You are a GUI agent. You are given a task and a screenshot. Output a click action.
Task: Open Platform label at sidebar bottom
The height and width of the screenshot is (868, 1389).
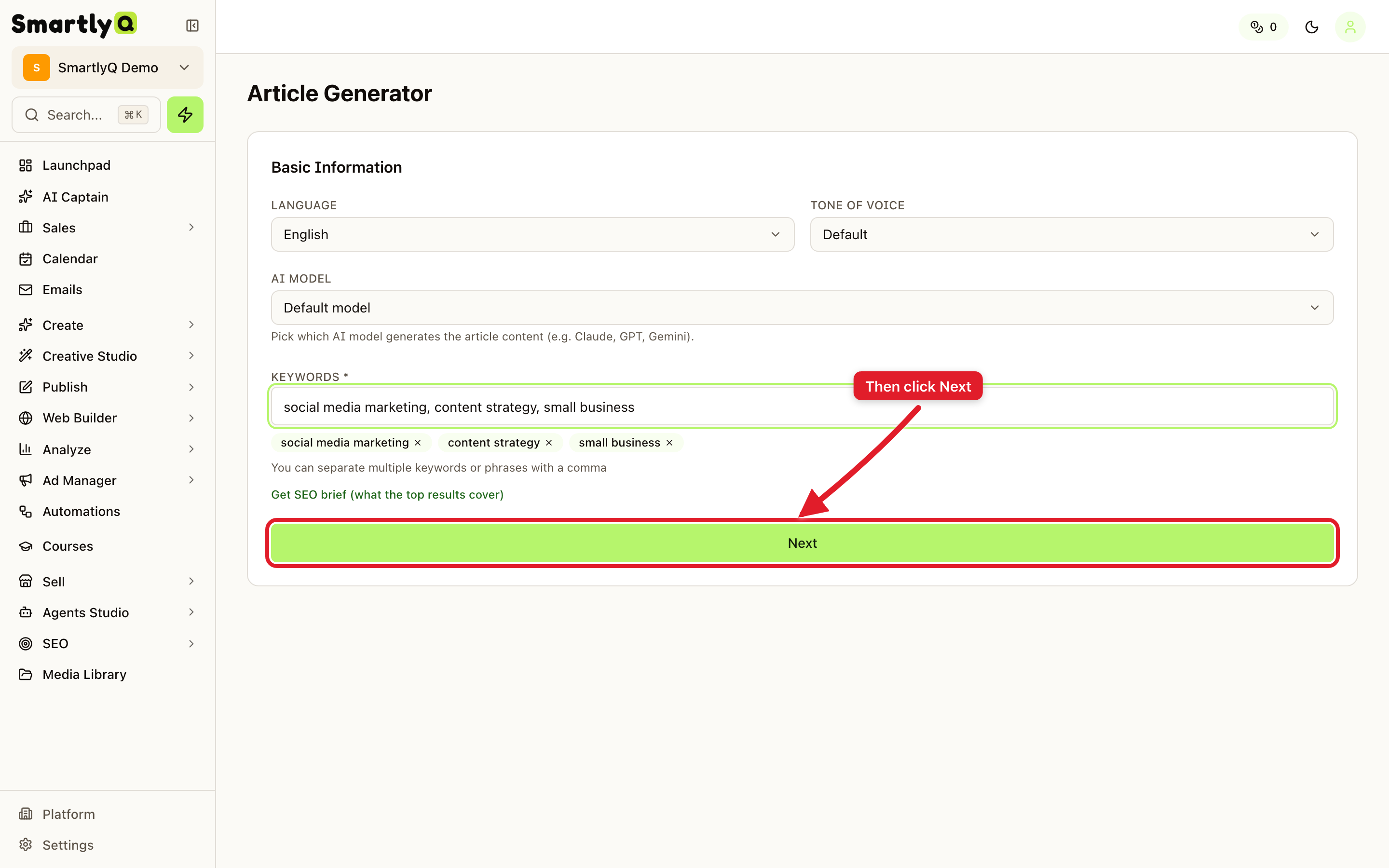click(69, 814)
